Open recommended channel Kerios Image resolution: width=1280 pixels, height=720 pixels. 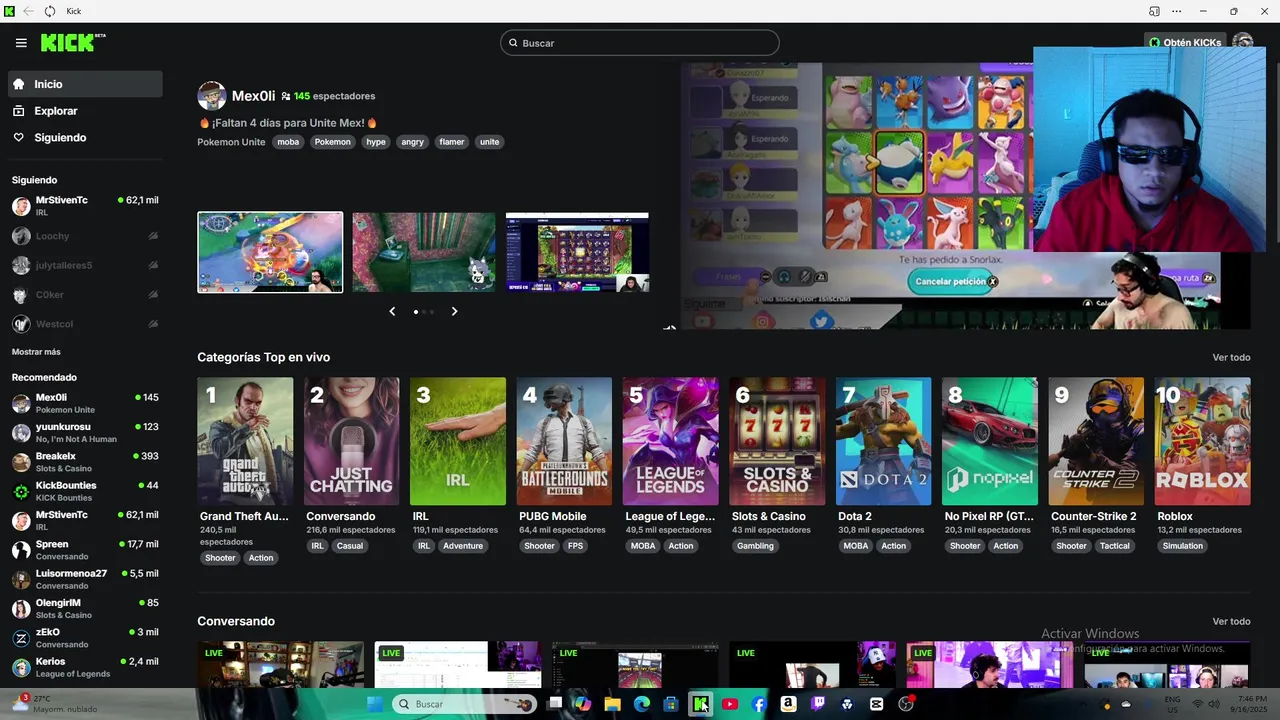(x=85, y=667)
